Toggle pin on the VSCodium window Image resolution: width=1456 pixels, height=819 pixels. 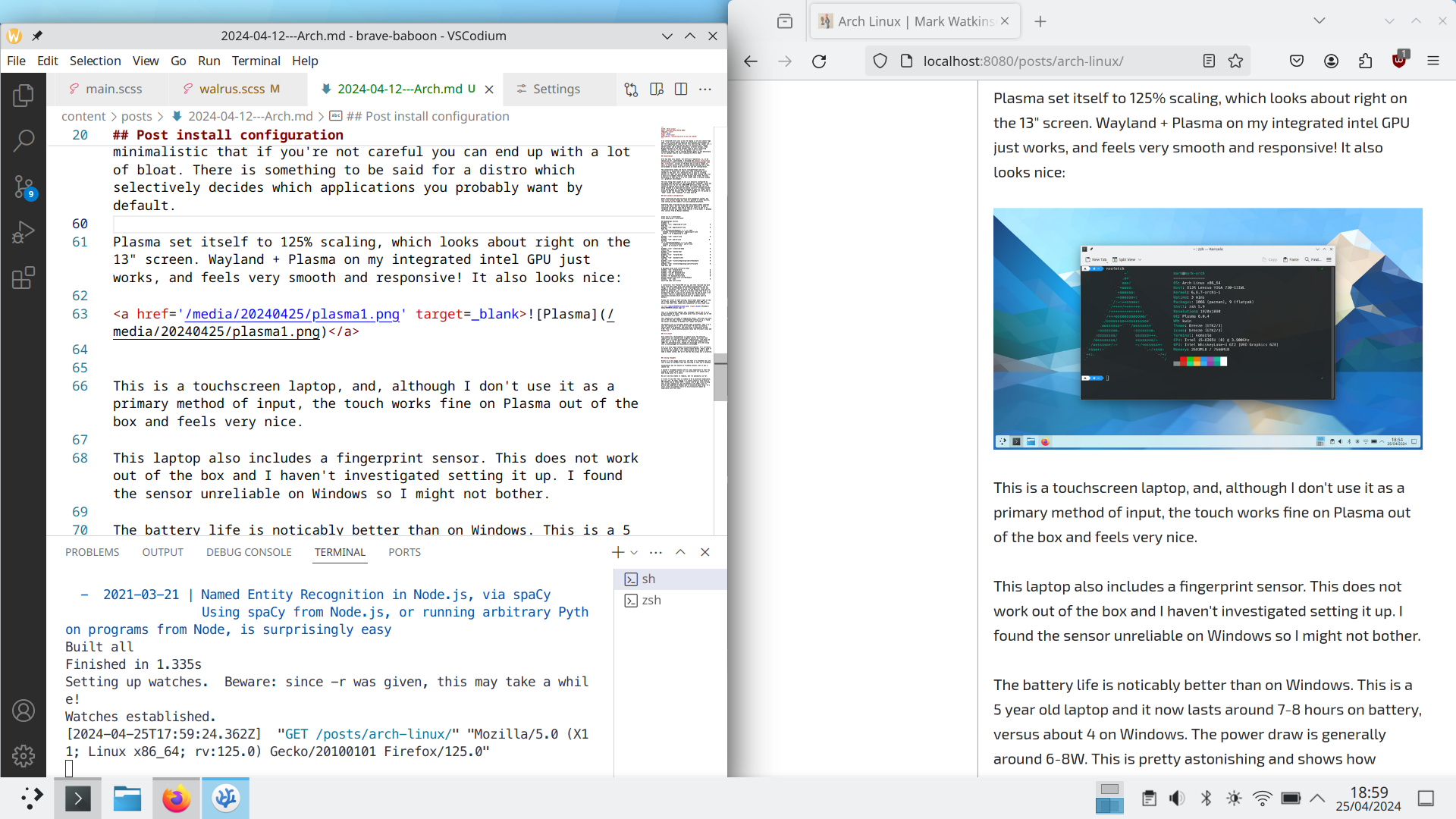tap(37, 36)
